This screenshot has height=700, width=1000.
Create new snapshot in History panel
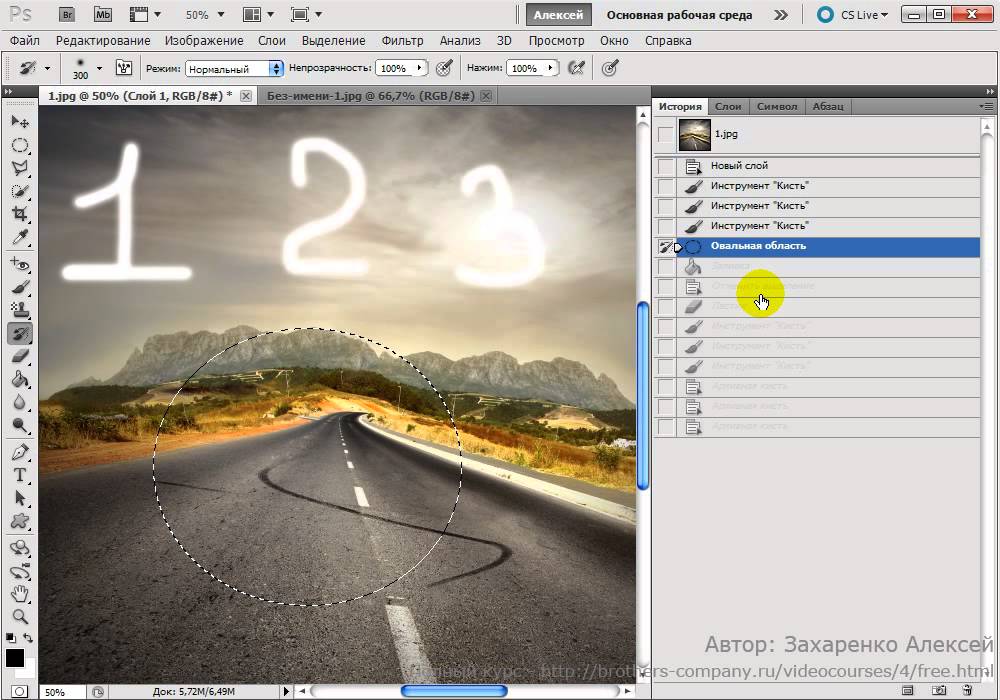pos(939,690)
